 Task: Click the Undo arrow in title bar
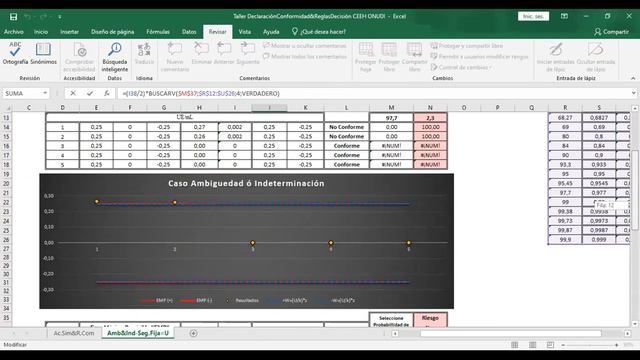[x=27, y=16]
